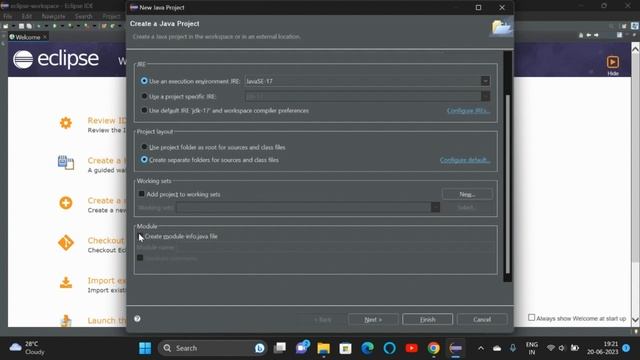Click the Save All icon in Eclipse toolbar
The height and width of the screenshot is (360, 640).
tap(29, 26)
